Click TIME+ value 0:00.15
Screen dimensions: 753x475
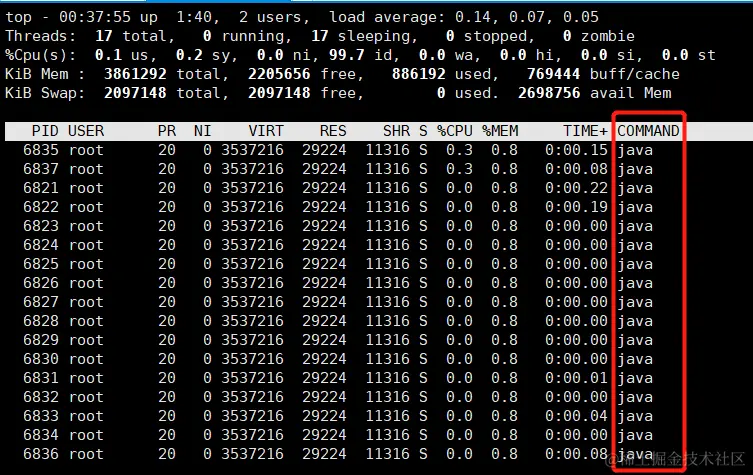576,150
